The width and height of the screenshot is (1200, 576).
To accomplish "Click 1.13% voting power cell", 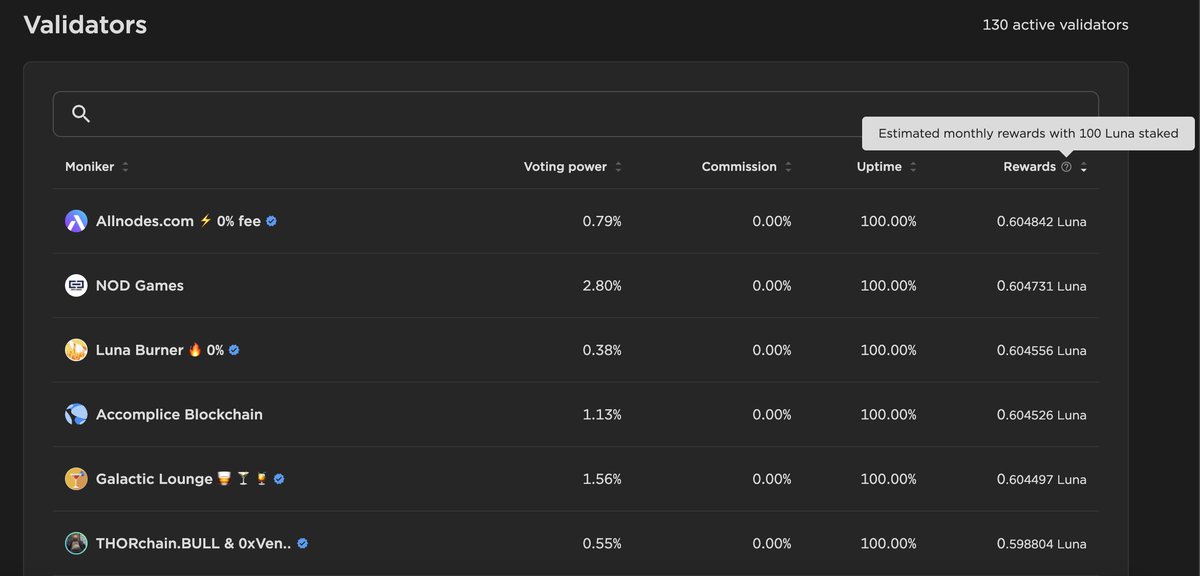I will 602,415.
